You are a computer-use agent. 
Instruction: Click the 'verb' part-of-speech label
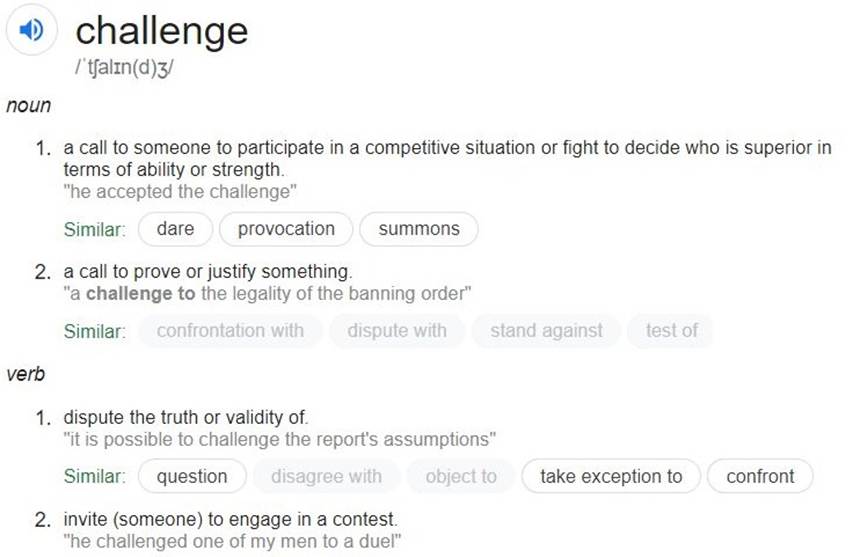coord(25,374)
